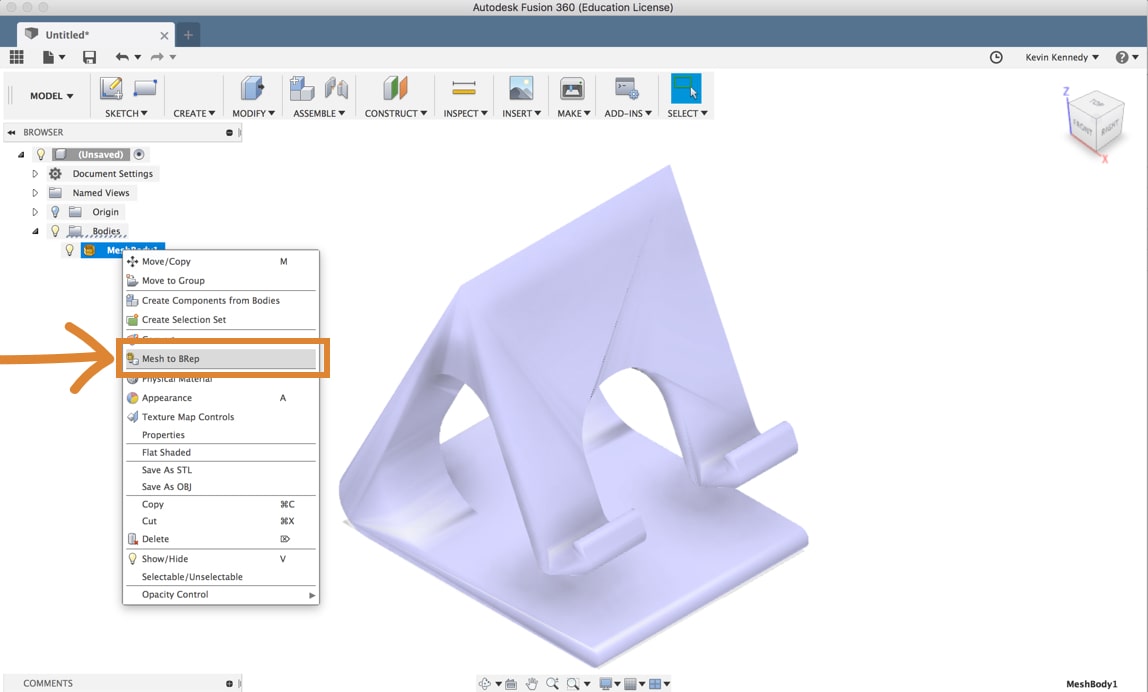Click the Measure inspect icon
Screen dimensions: 1148x692
coord(464,89)
